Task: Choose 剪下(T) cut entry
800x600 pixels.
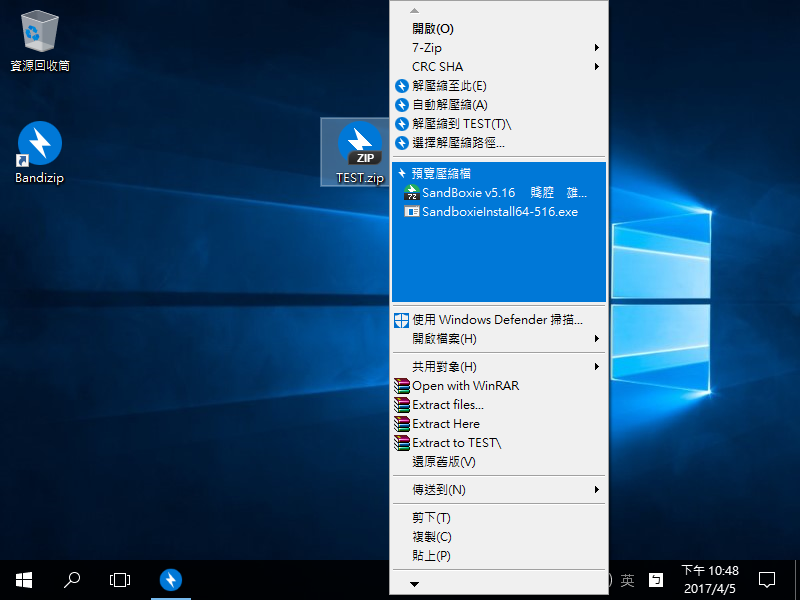Action: (x=499, y=517)
